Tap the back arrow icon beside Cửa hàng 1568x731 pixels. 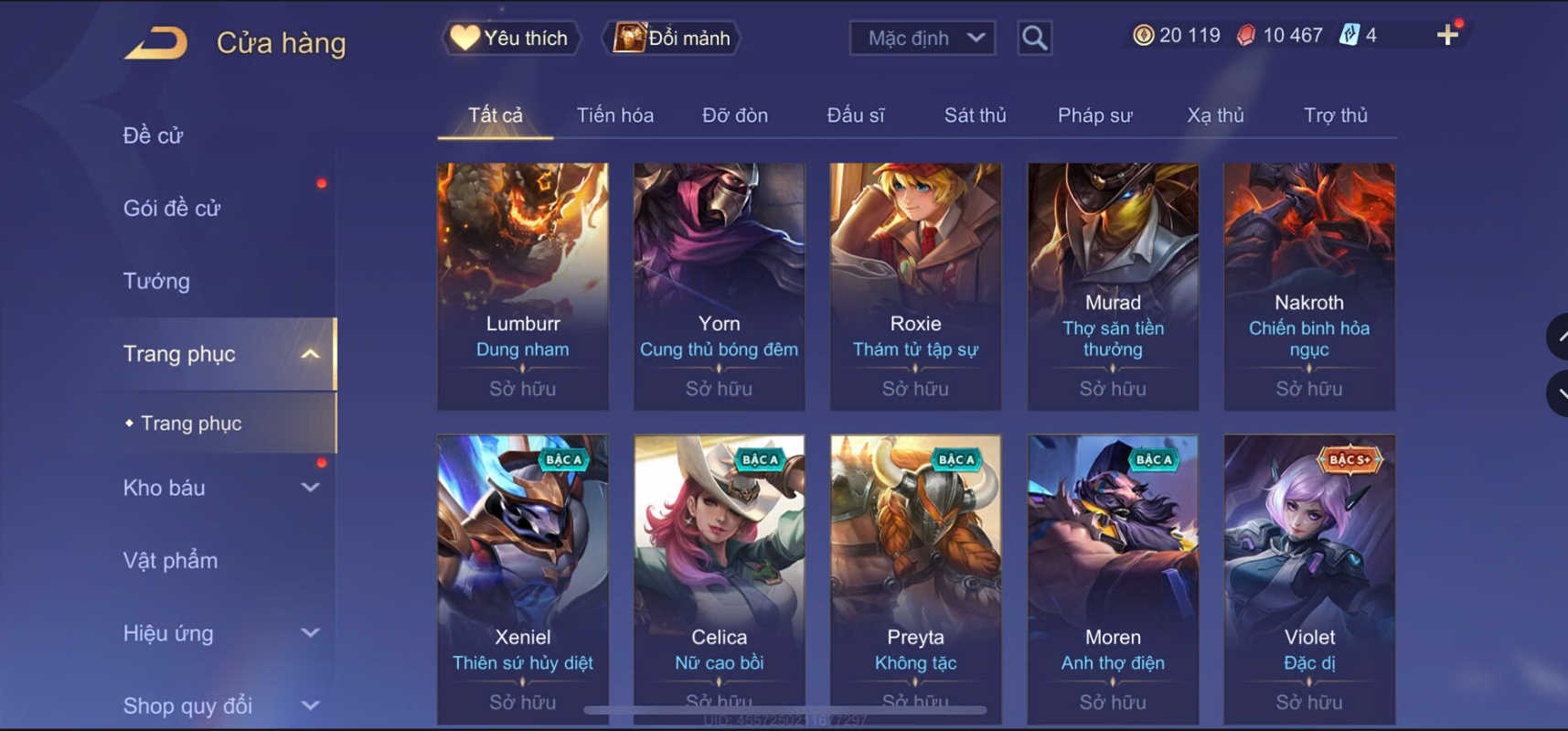(156, 43)
